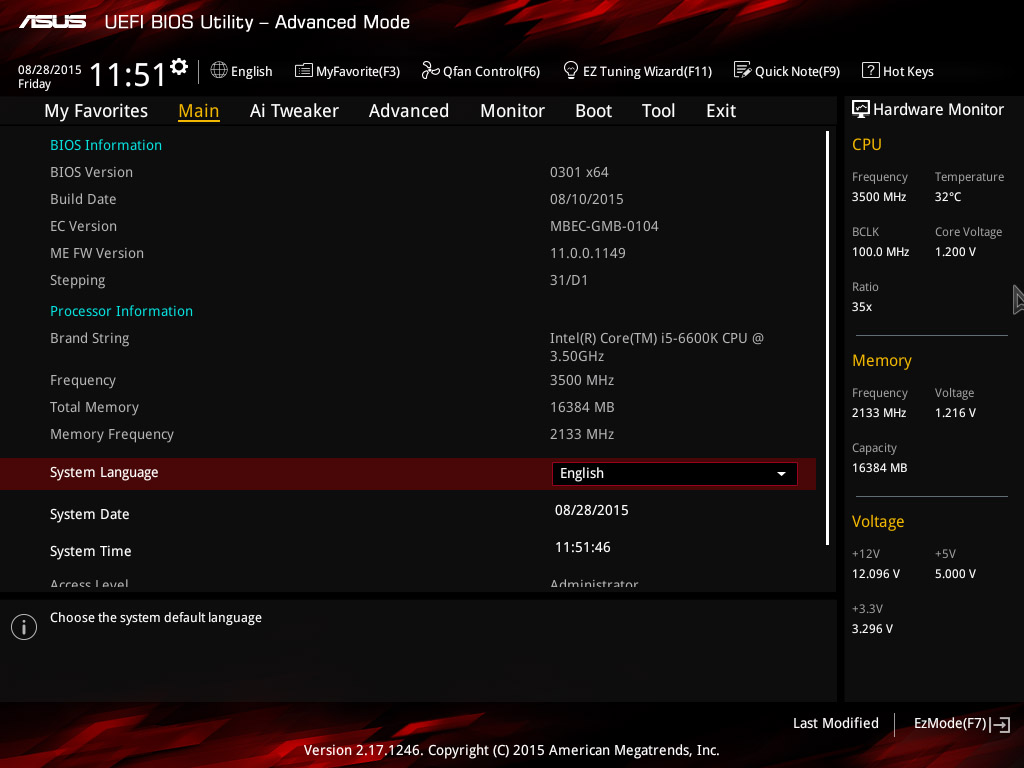The height and width of the screenshot is (768, 1024).
Task: Click the +5V reading 5.000 V
Action: pyautogui.click(x=955, y=574)
